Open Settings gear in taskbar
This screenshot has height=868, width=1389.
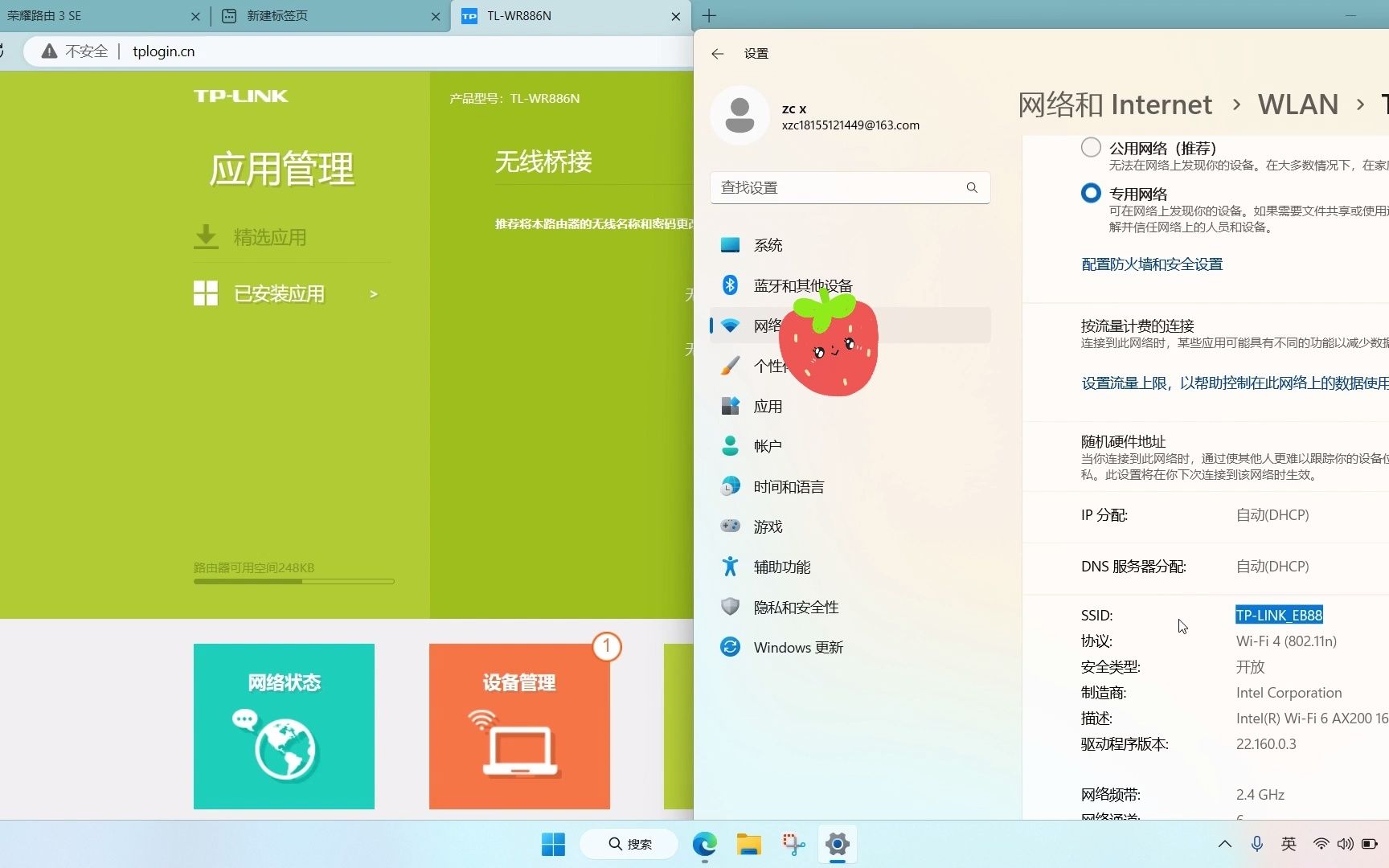[x=837, y=844]
